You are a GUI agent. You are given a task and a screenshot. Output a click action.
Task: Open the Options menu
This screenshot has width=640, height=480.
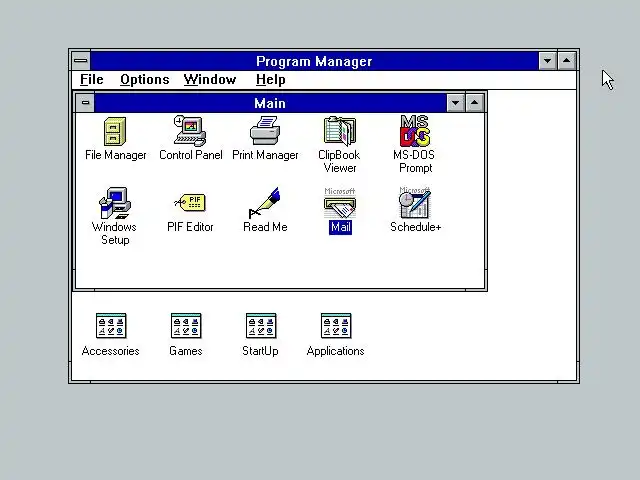point(144,80)
